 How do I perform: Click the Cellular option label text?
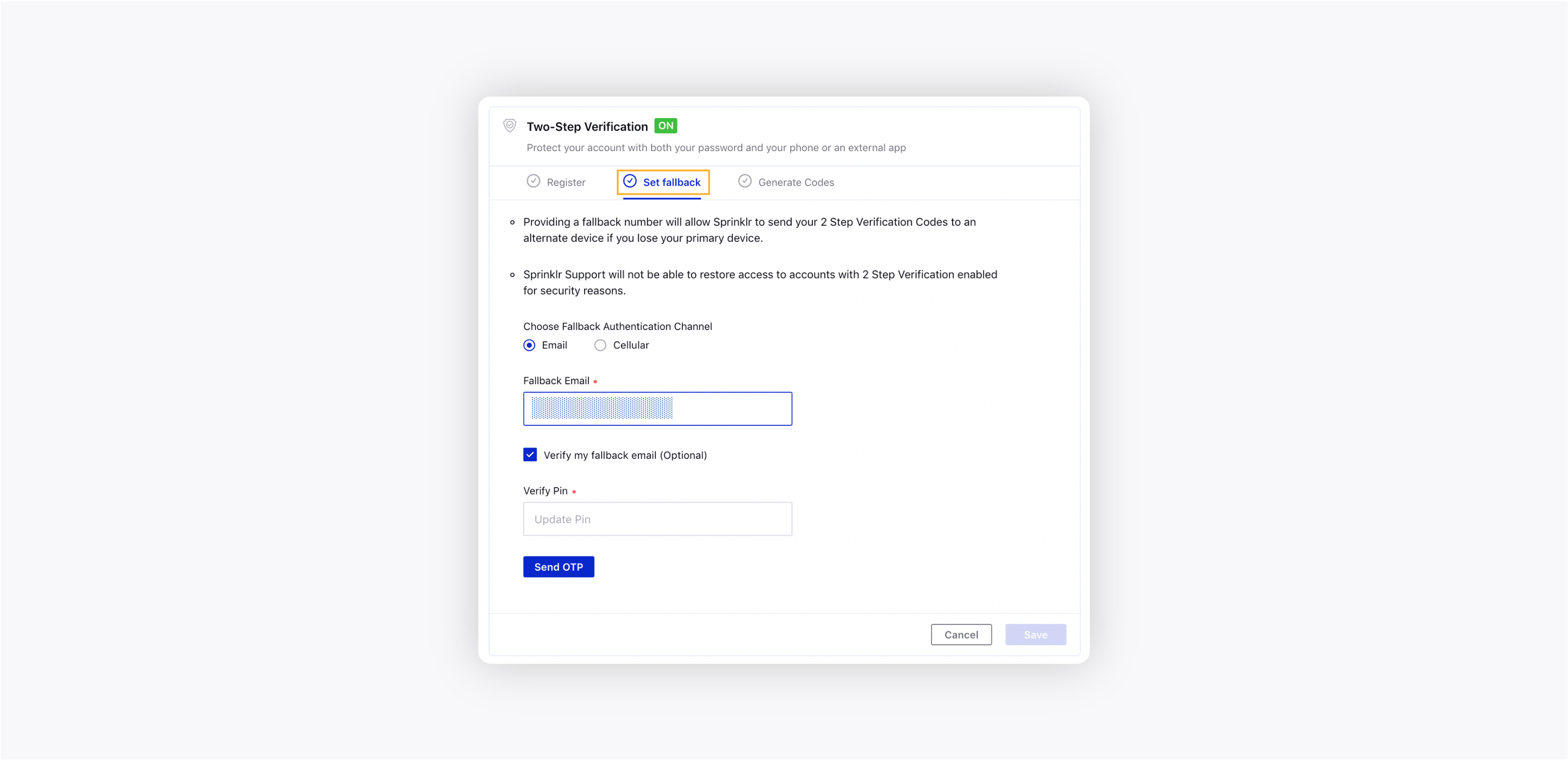click(630, 345)
